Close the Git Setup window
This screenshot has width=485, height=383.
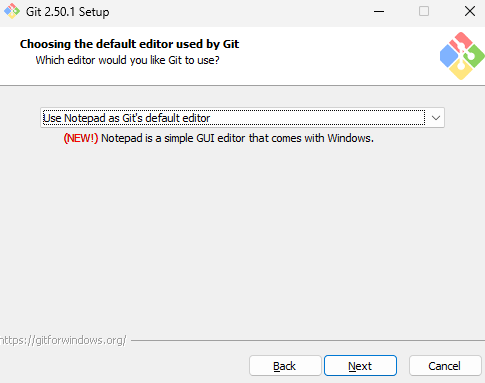pyautogui.click(x=470, y=11)
